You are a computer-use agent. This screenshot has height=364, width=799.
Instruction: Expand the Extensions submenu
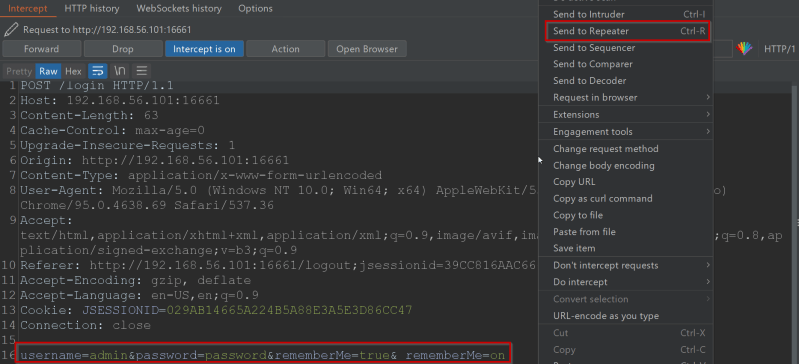pyautogui.click(x=626, y=115)
